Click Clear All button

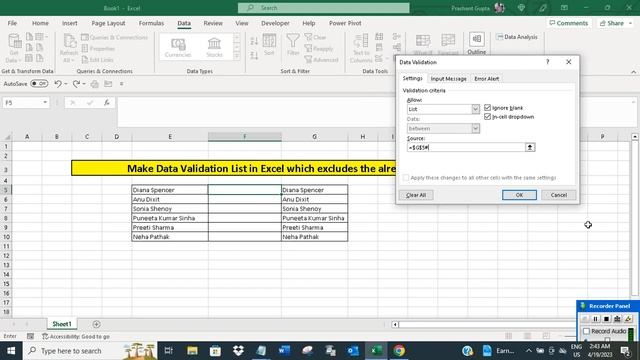tap(416, 195)
